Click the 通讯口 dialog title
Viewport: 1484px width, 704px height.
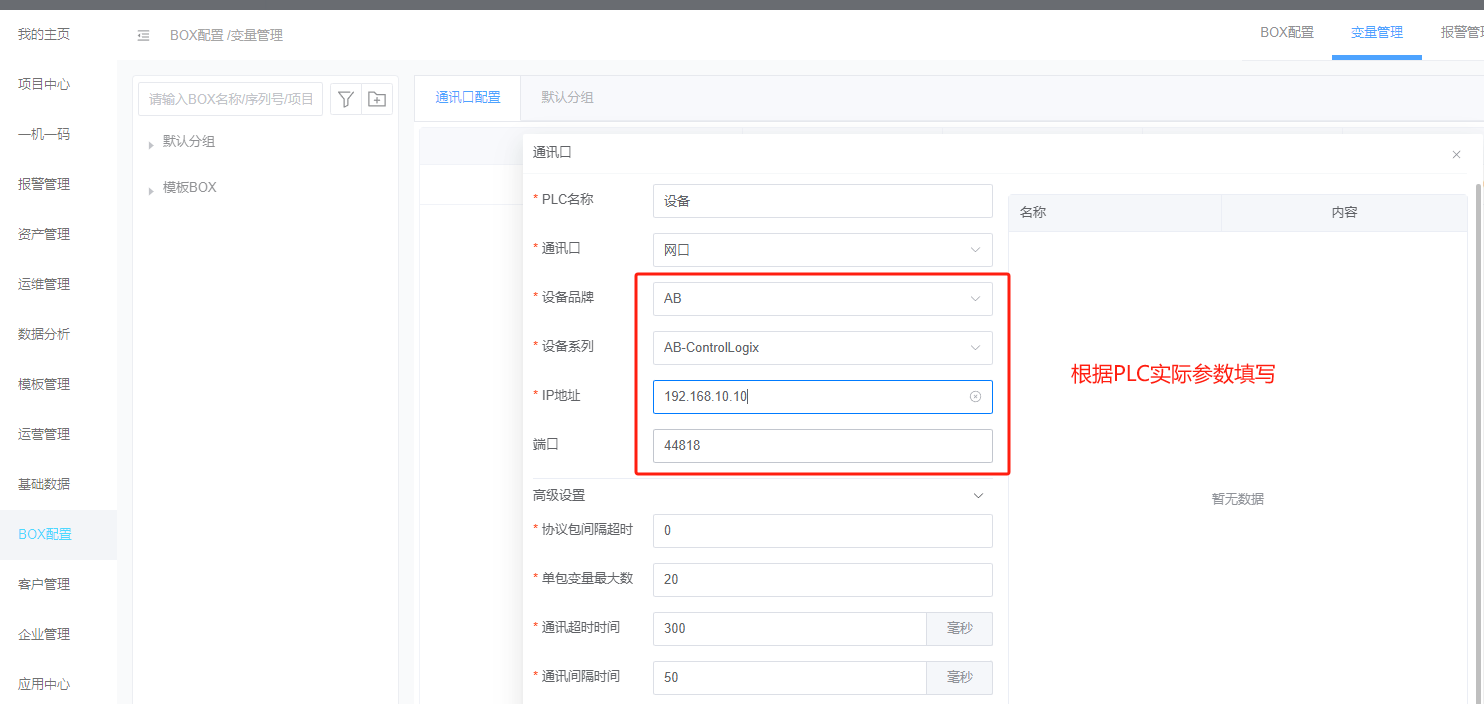[x=552, y=153]
